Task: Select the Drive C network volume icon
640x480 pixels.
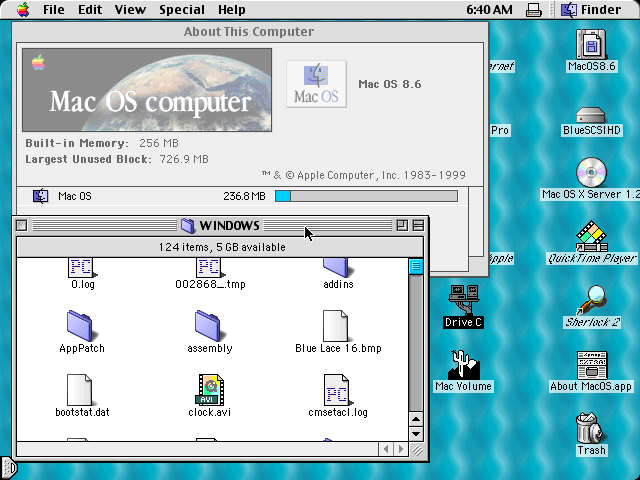Action: click(x=463, y=300)
